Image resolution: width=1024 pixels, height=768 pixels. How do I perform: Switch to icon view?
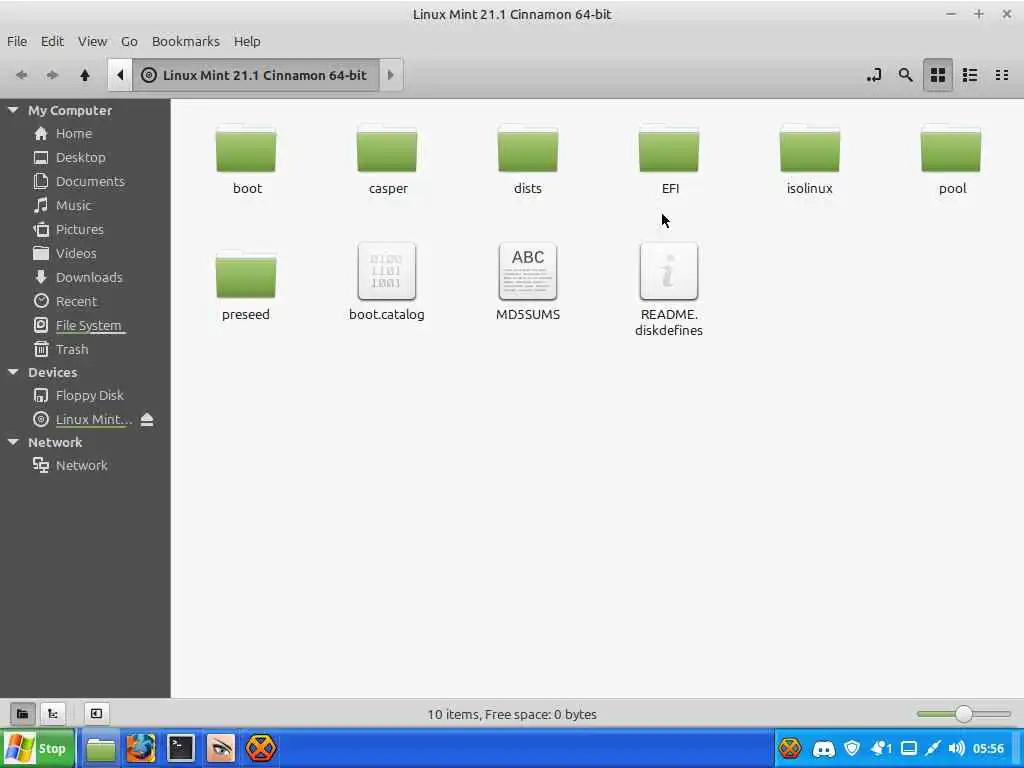tap(938, 75)
